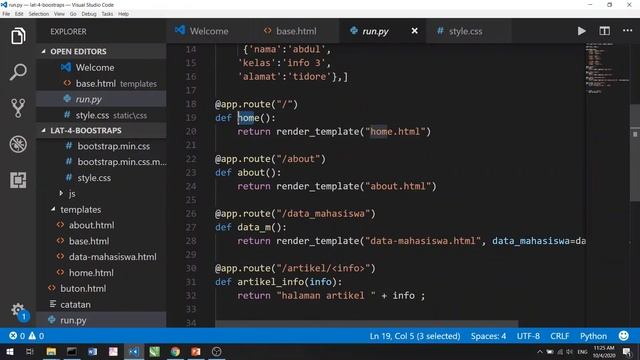The width and height of the screenshot is (640, 360).
Task: Open Windows notification center icon
Action: coord(627,351)
